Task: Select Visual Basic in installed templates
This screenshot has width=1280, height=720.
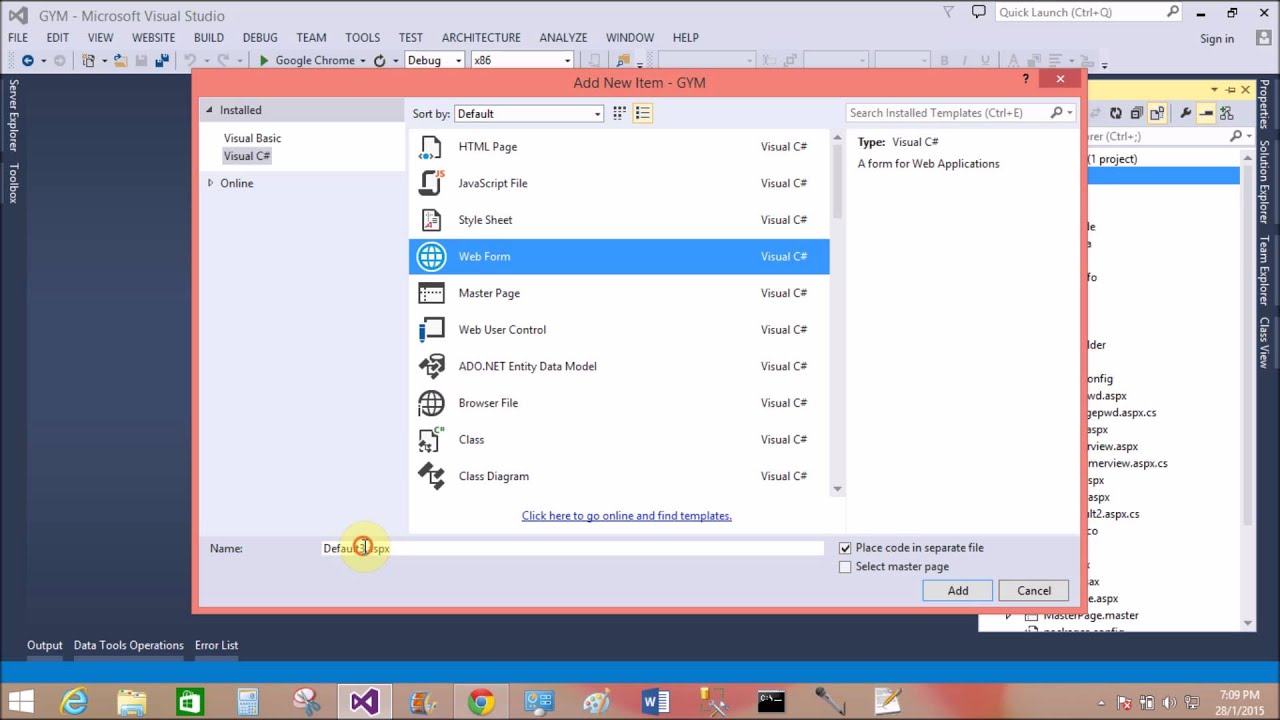Action: 252,138
